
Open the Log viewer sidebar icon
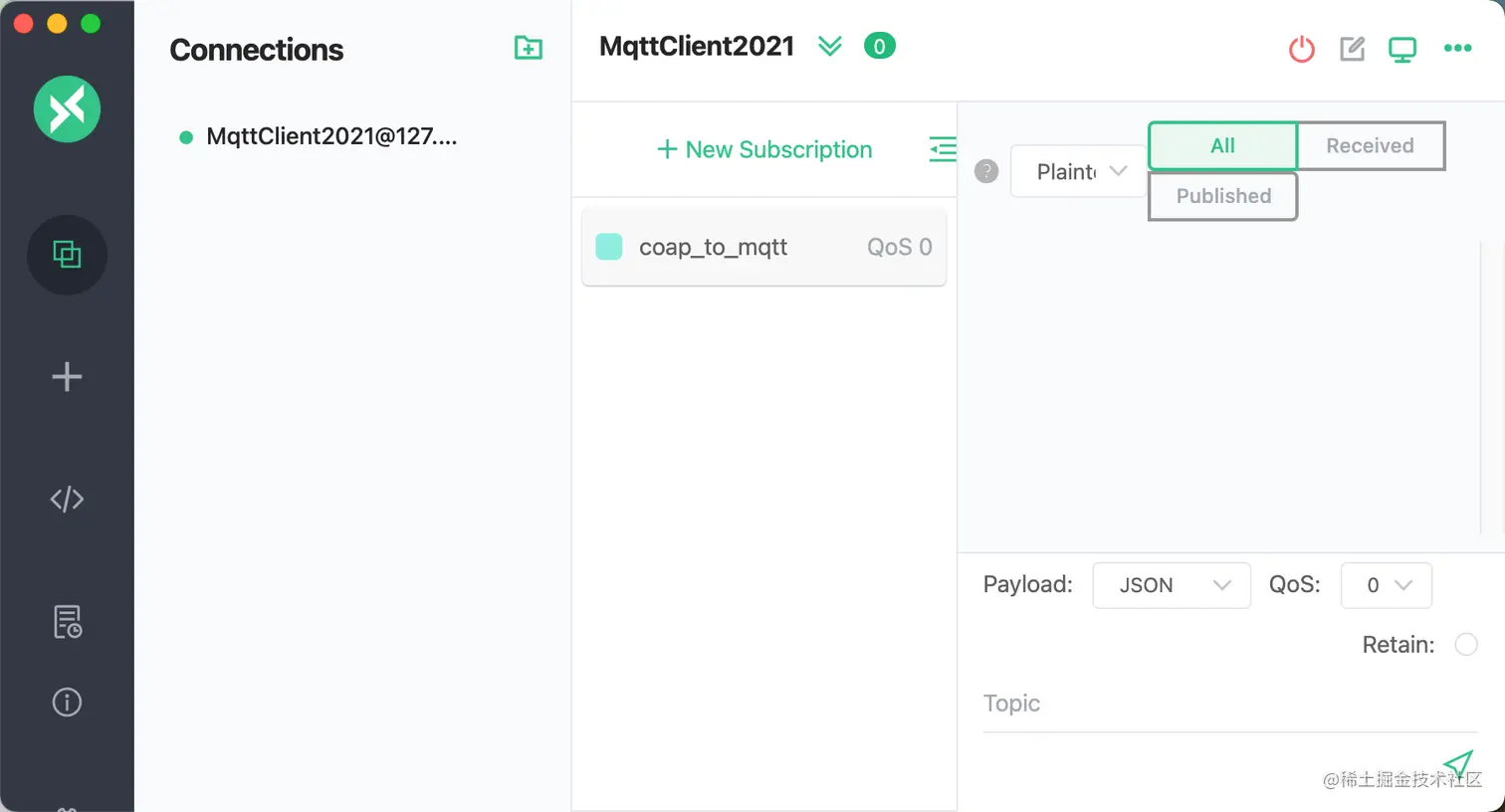tap(67, 622)
